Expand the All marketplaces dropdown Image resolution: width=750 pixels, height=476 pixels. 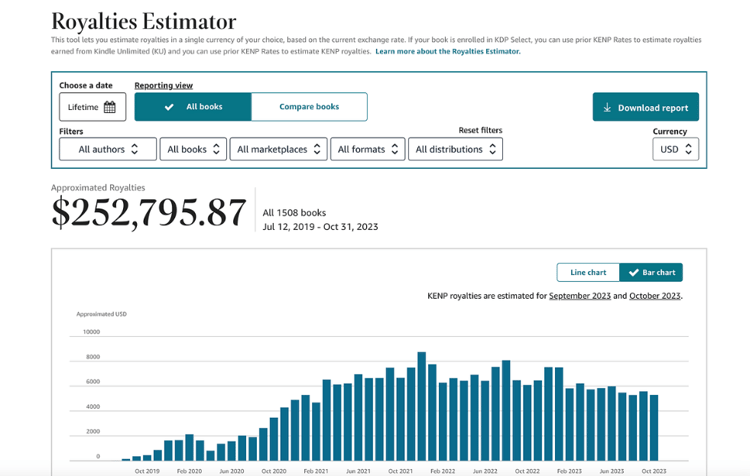(x=278, y=149)
